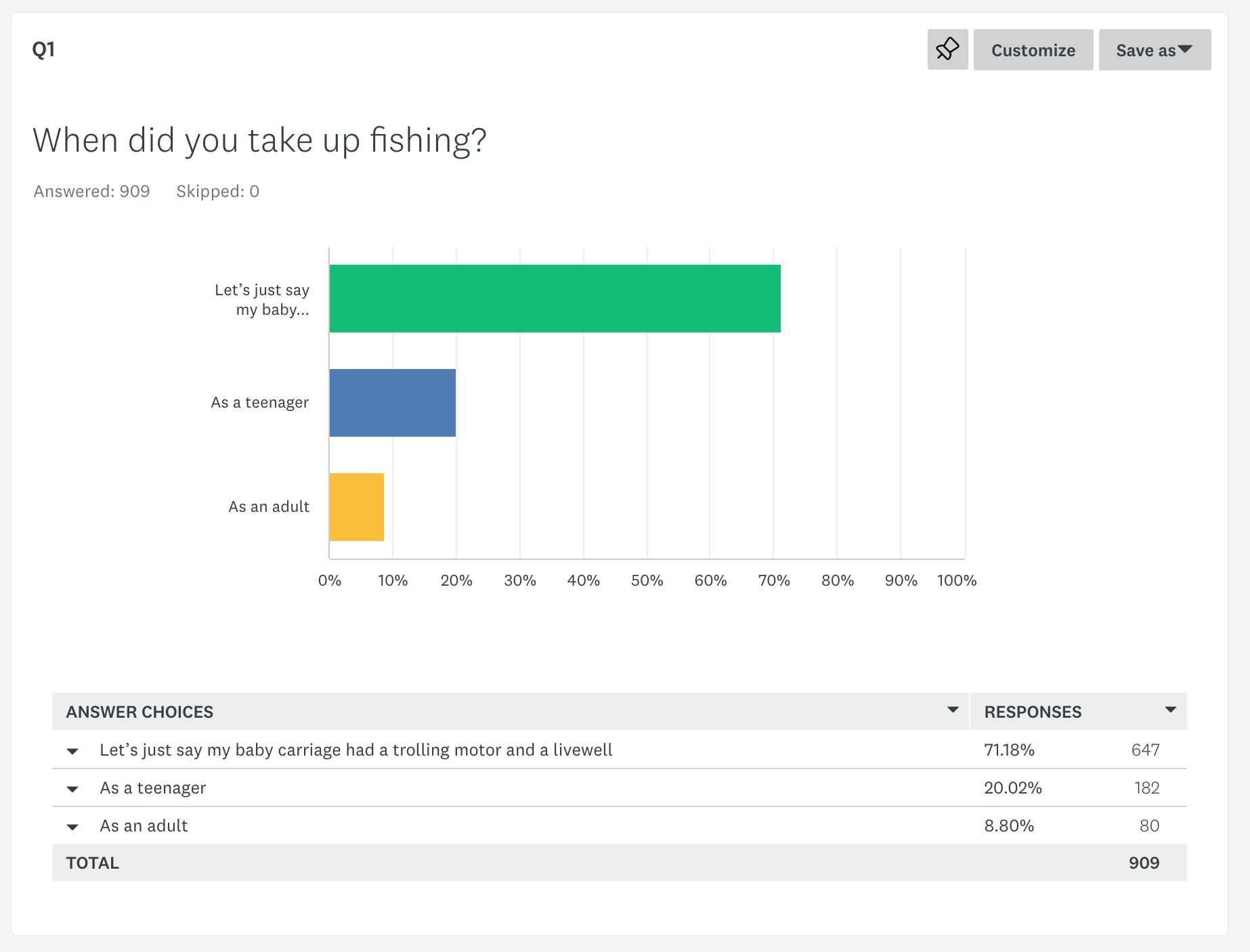Click the Q1 question label
Viewport: 1250px width, 952px height.
pos(43,49)
